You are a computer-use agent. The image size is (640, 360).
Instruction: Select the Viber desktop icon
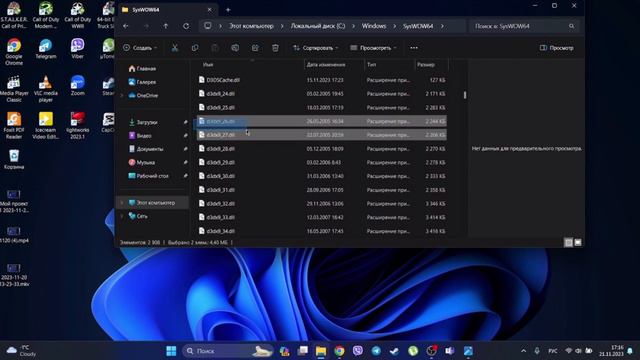point(78,49)
